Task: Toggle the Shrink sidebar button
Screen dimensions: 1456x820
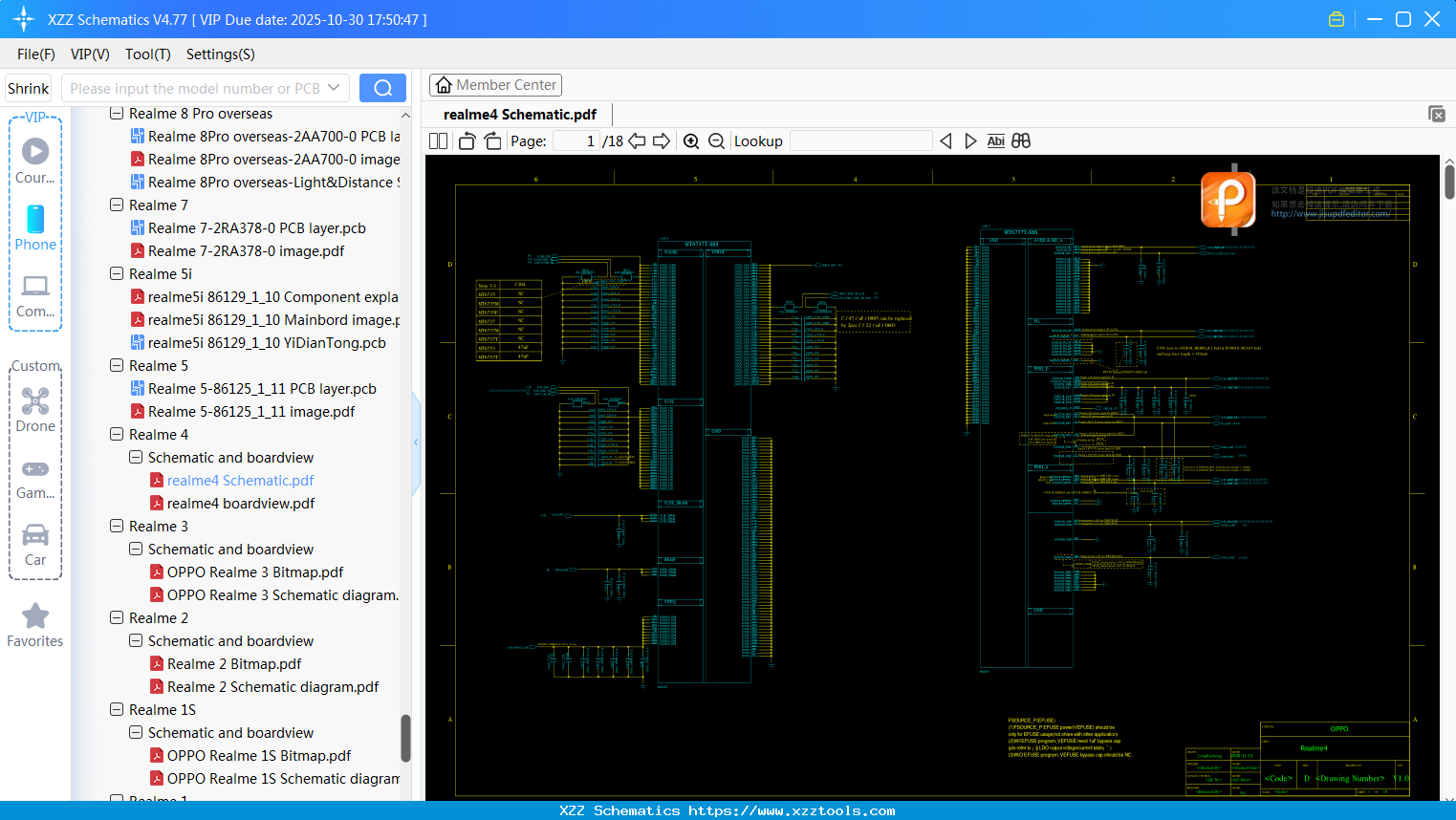Action: click(29, 88)
